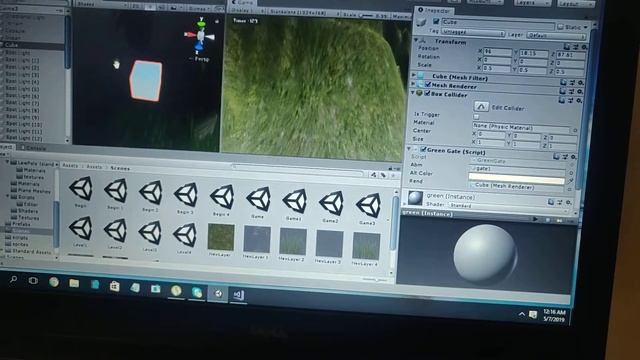This screenshot has width=640, height=360.
Task: Collapse the Green Gate (Script) component
Action: coord(409,149)
